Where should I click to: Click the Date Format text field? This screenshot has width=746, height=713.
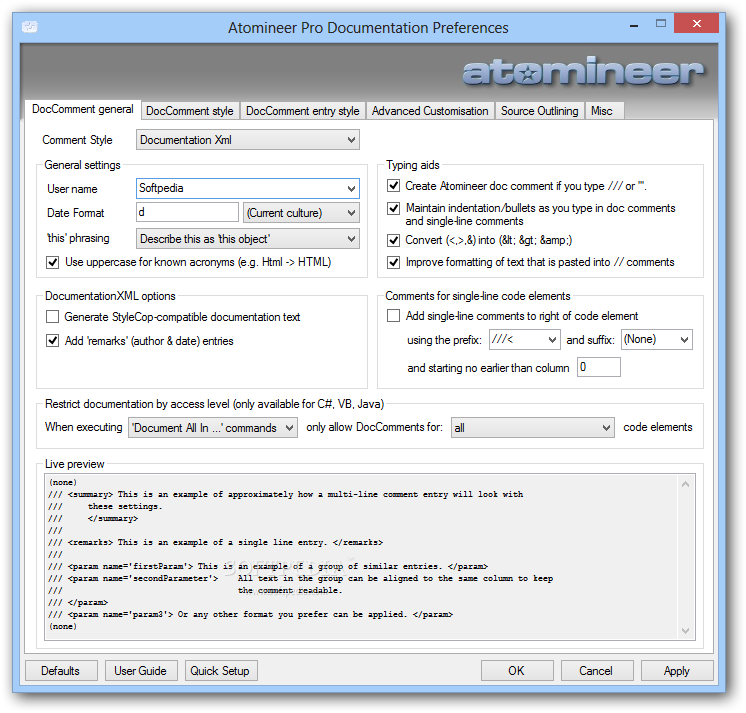pos(187,212)
